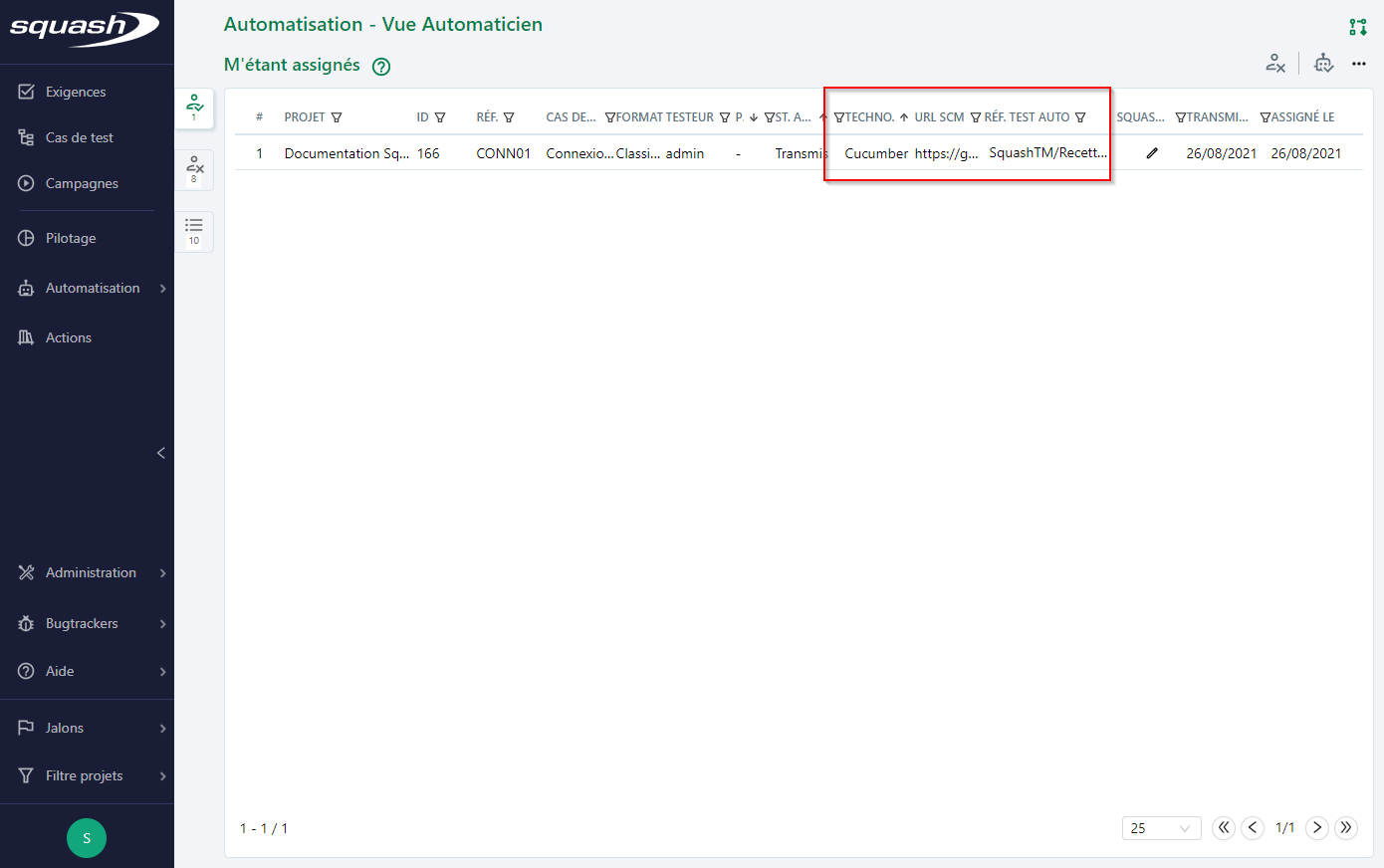Select Exigences in the sidebar
This screenshot has height=868, width=1384.
click(x=76, y=91)
